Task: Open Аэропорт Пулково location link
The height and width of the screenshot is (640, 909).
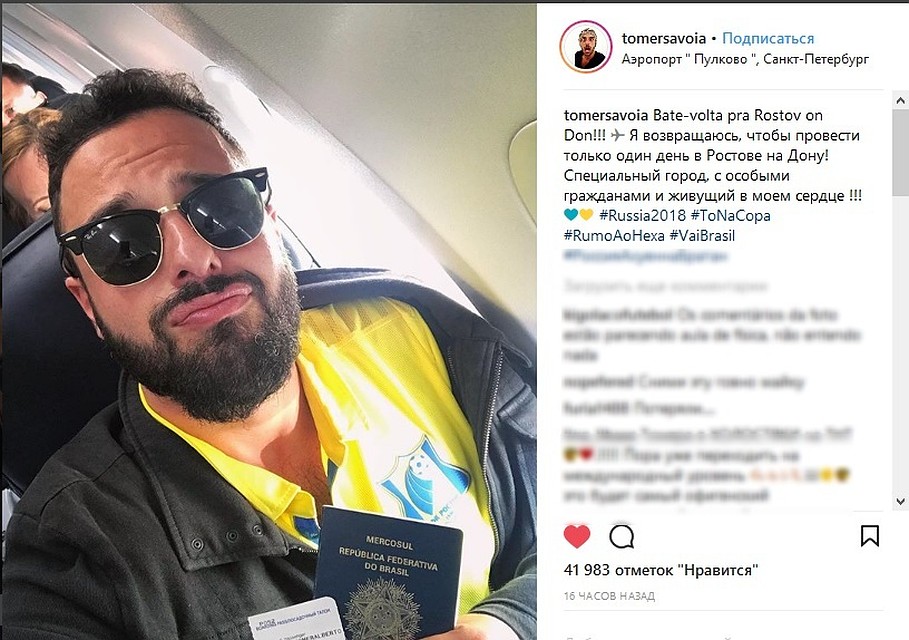Action: [745, 59]
